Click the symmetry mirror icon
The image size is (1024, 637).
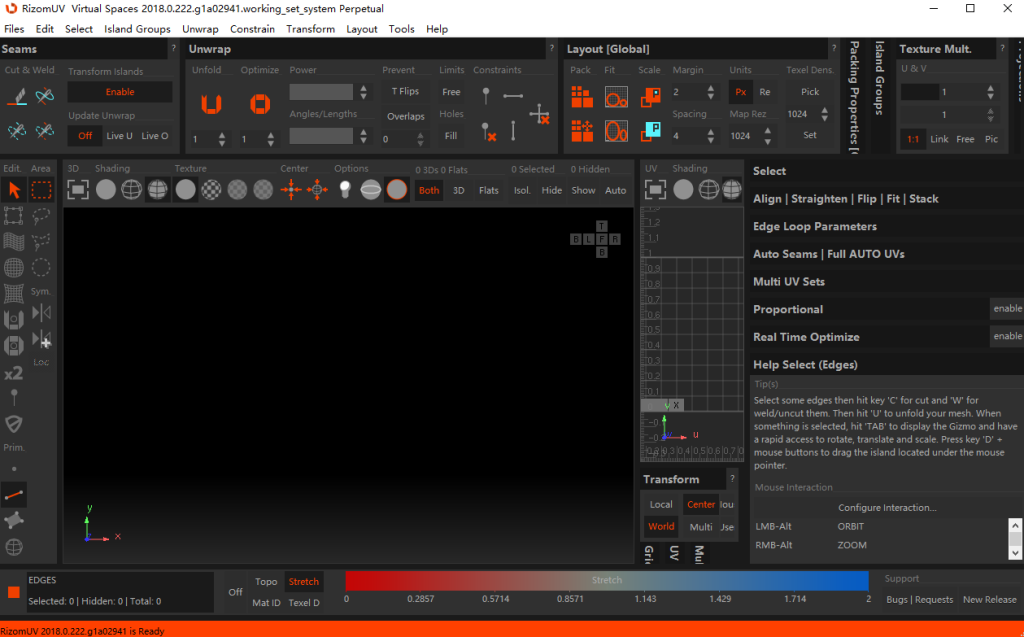click(x=41, y=314)
